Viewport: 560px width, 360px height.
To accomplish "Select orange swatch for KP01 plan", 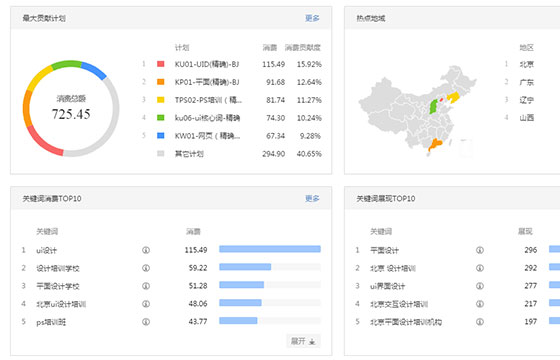I will [x=161, y=82].
